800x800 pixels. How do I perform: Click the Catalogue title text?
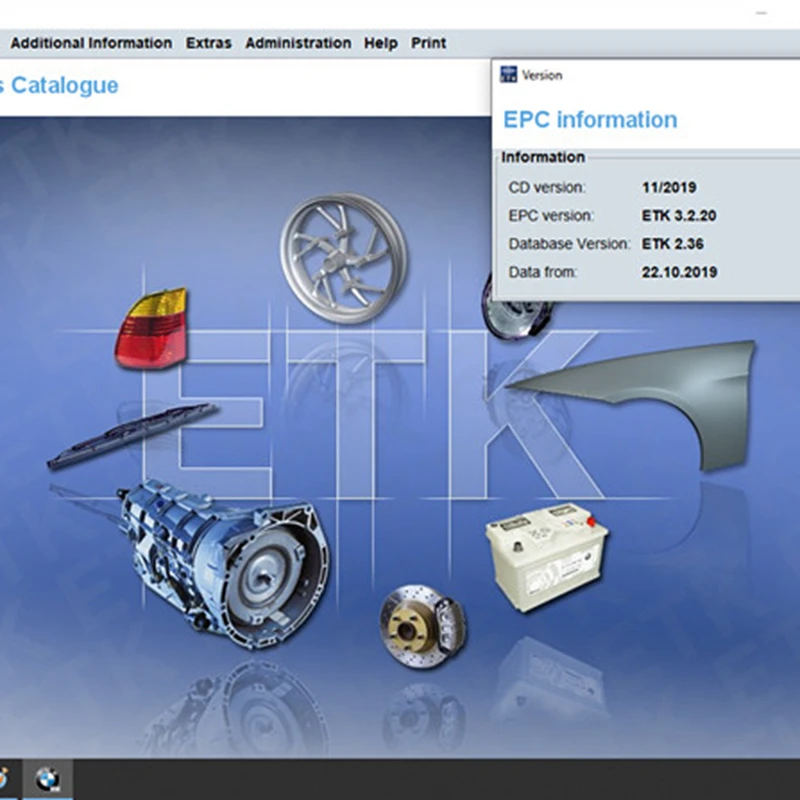65,85
